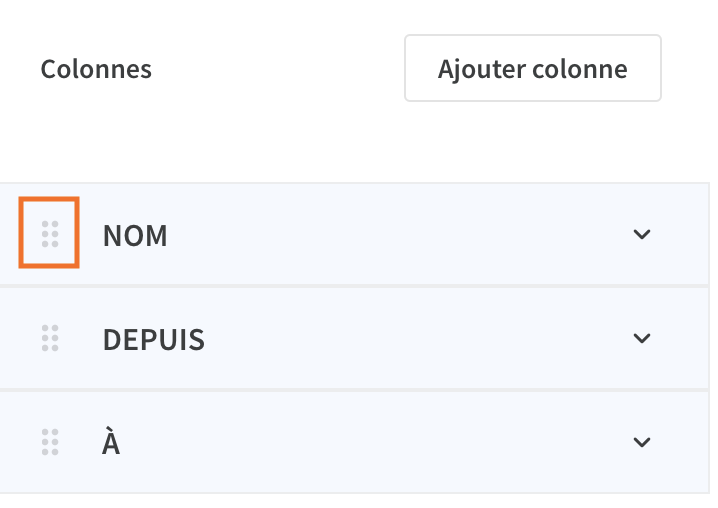Viewport: 718px width, 508px height.
Task: Expand the DEPUIS column chevron
Action: pos(642,339)
